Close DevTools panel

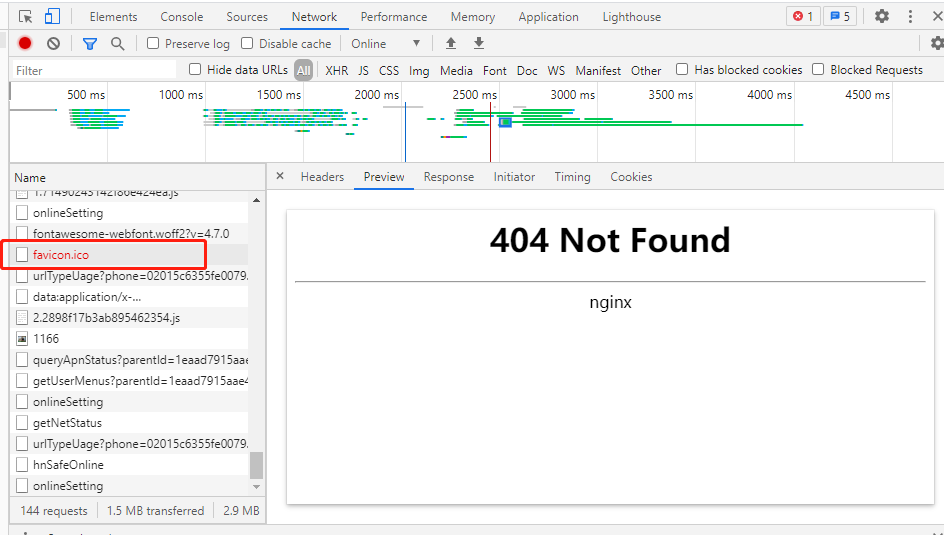coord(937,16)
